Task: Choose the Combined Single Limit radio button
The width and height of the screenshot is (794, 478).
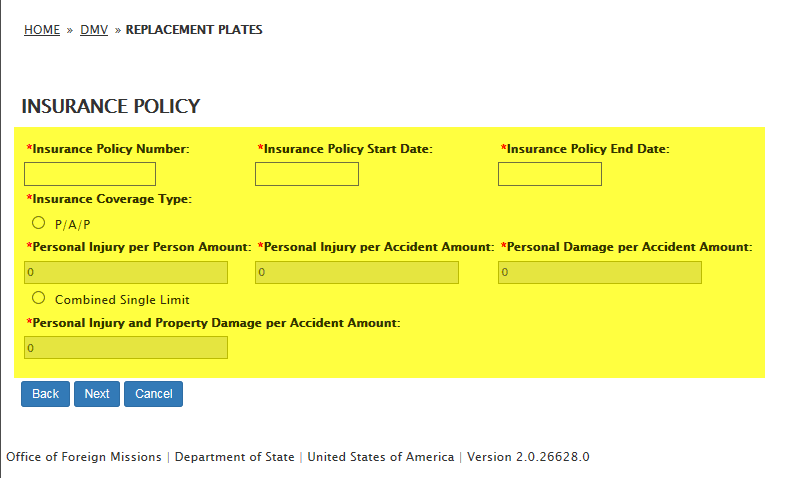Action: pos(39,298)
